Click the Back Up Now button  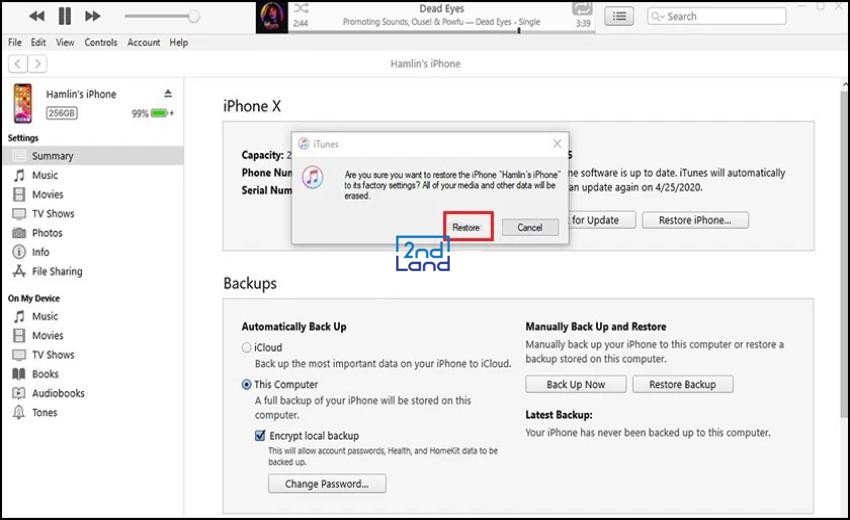click(x=576, y=384)
